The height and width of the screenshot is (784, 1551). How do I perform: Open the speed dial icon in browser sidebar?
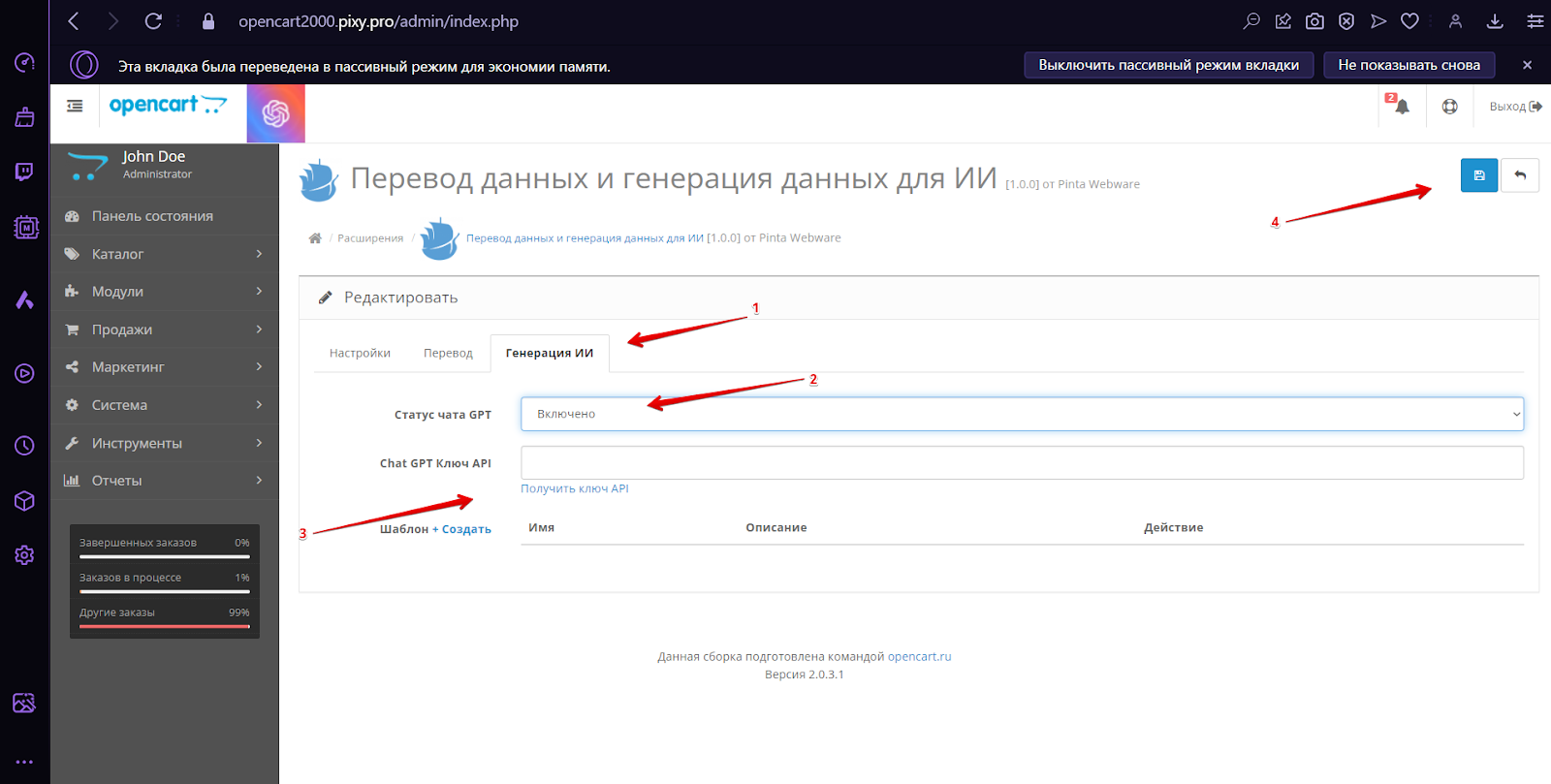[x=24, y=63]
